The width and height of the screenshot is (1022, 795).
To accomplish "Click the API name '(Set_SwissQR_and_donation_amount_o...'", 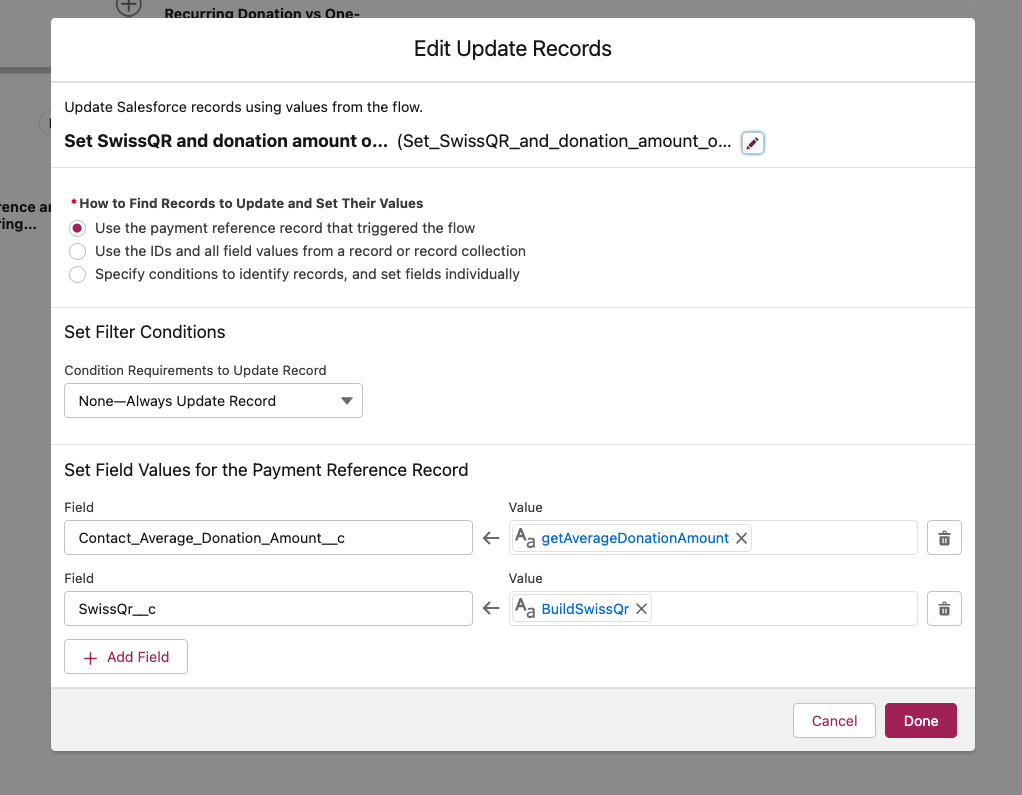I will 564,141.
